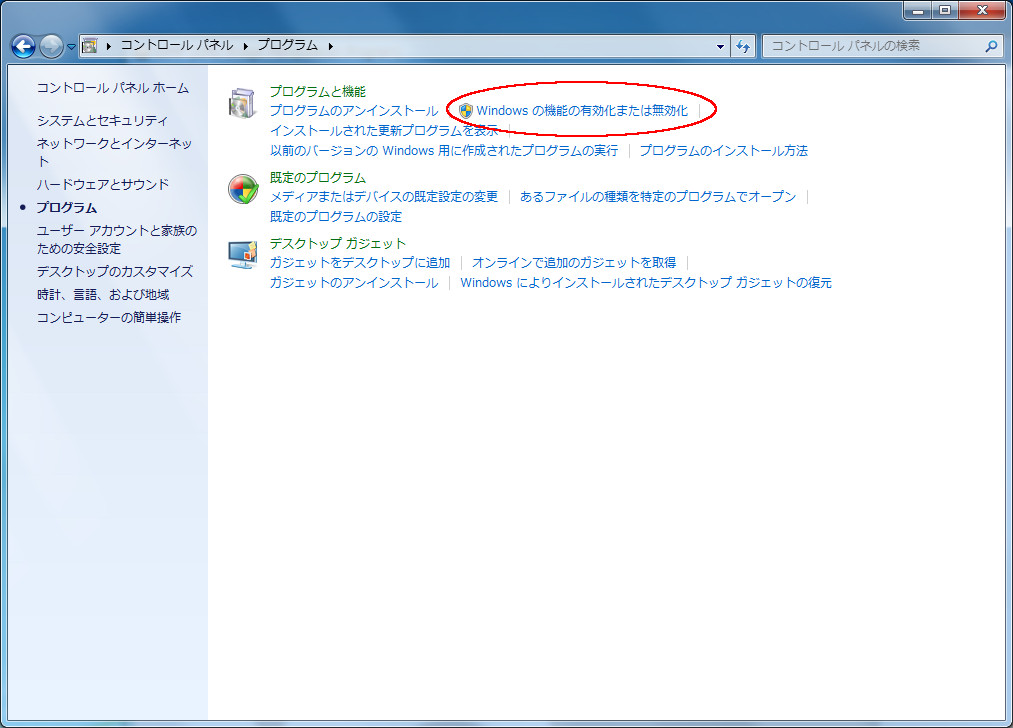Open 既定のプログラムの設定 link
Screen dimensions: 1013x728
tap(335, 217)
